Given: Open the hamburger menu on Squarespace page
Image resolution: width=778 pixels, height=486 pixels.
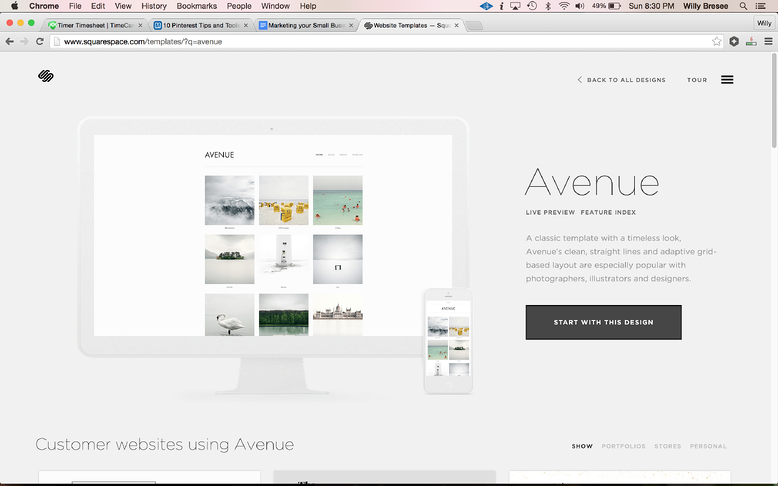Looking at the screenshot, I should 727,79.
